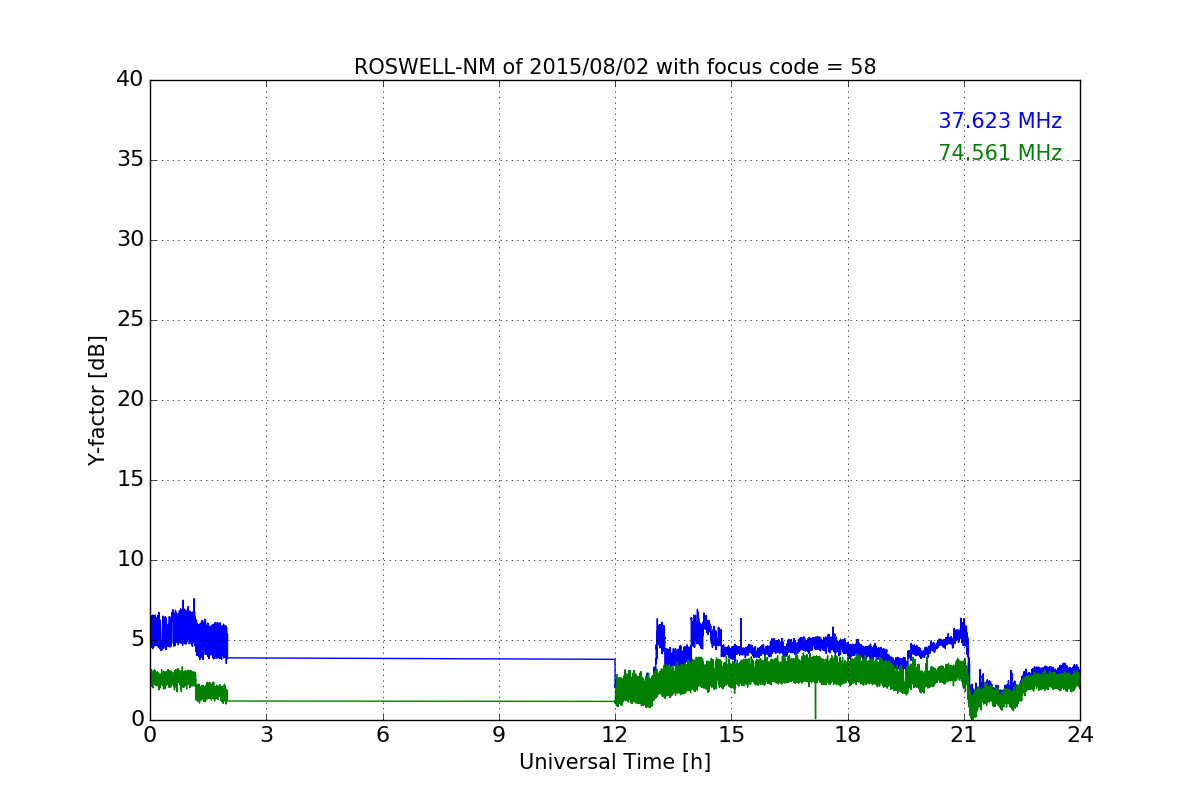Click the y-axis tick label 20
Screen dimensions: 1200x800
coord(130,400)
